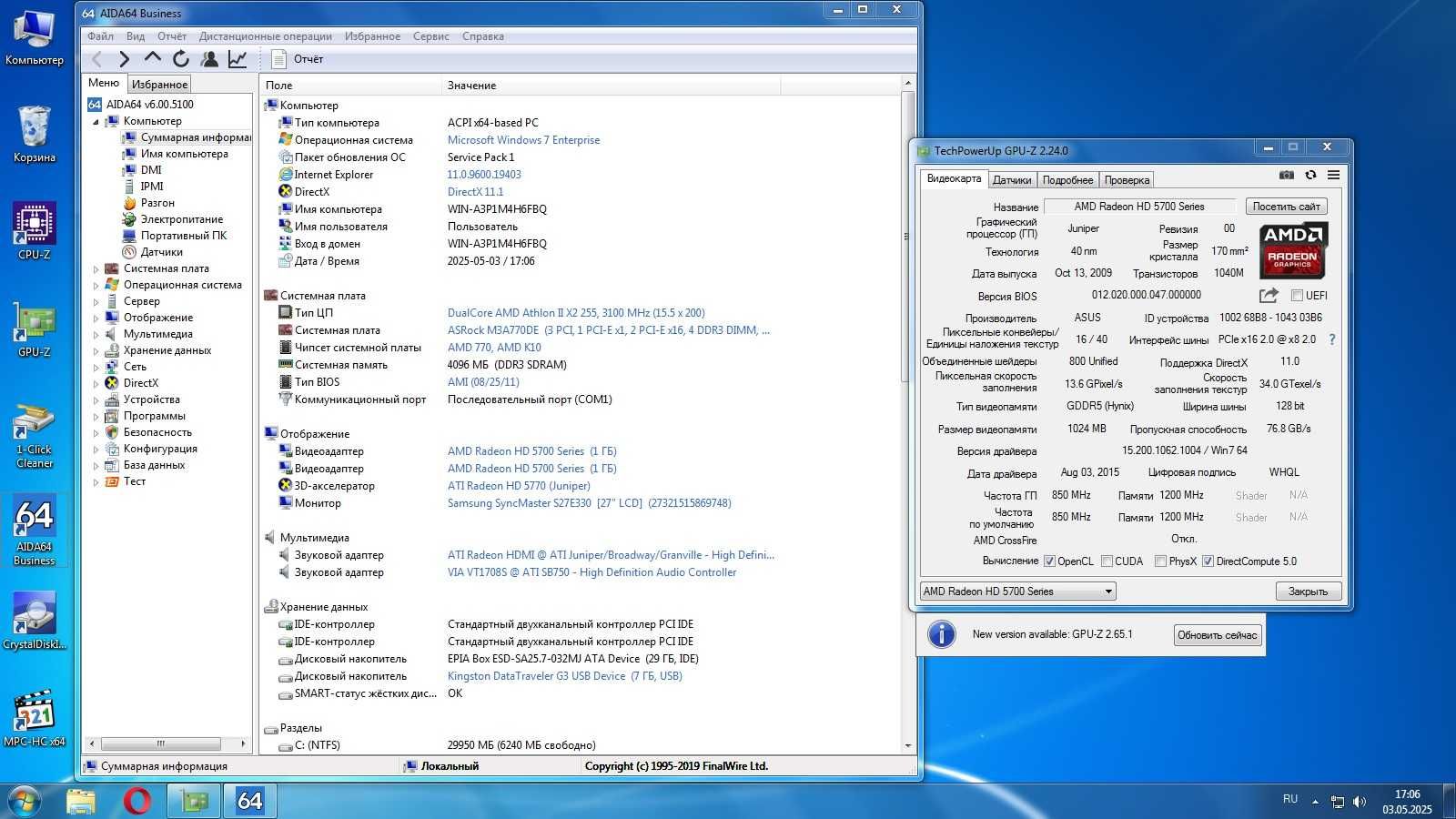1456x819 pixels.
Task: Collapse the Компьютер tree node
Action: [96, 122]
